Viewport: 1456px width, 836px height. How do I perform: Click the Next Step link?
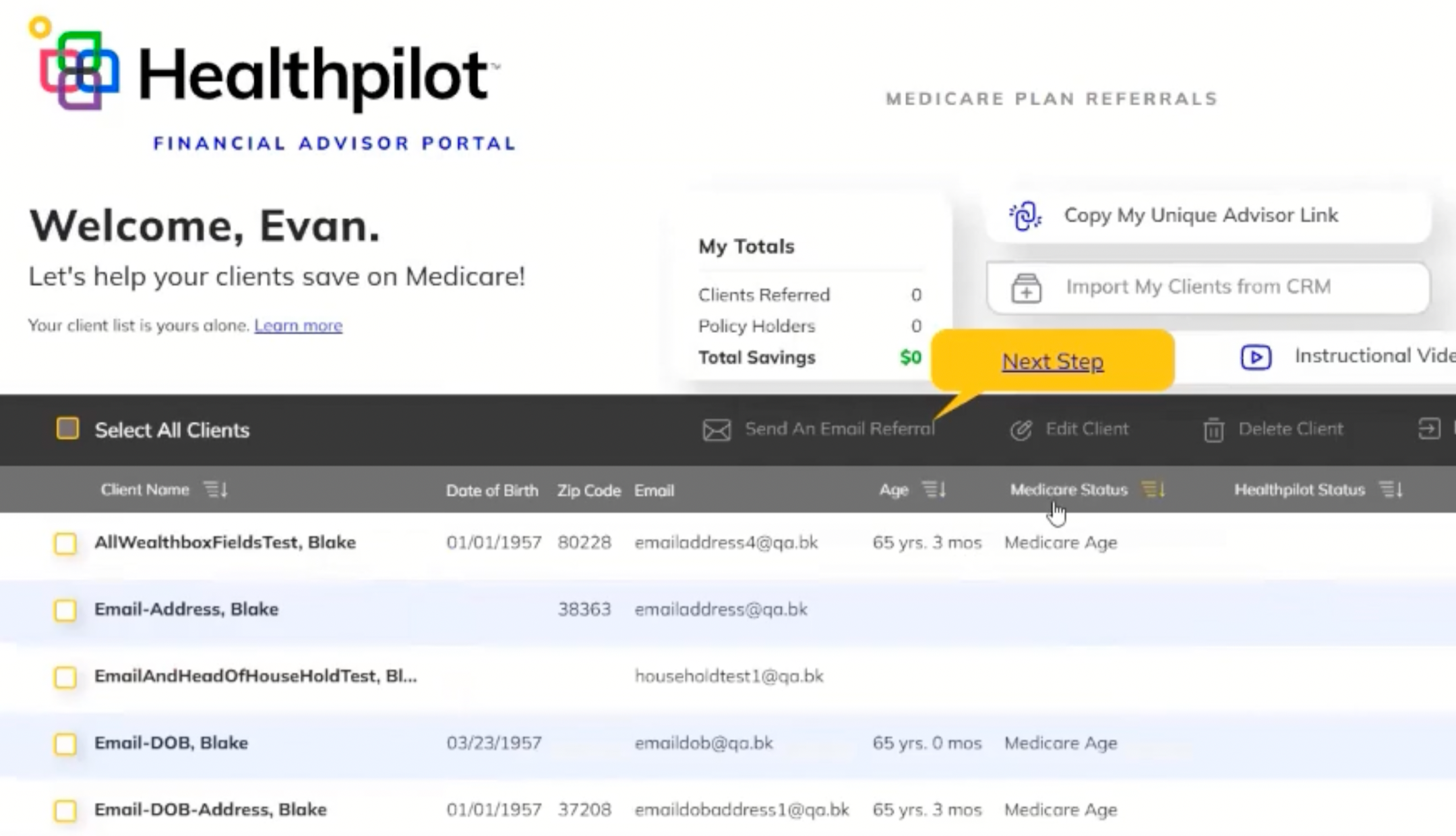click(1052, 361)
